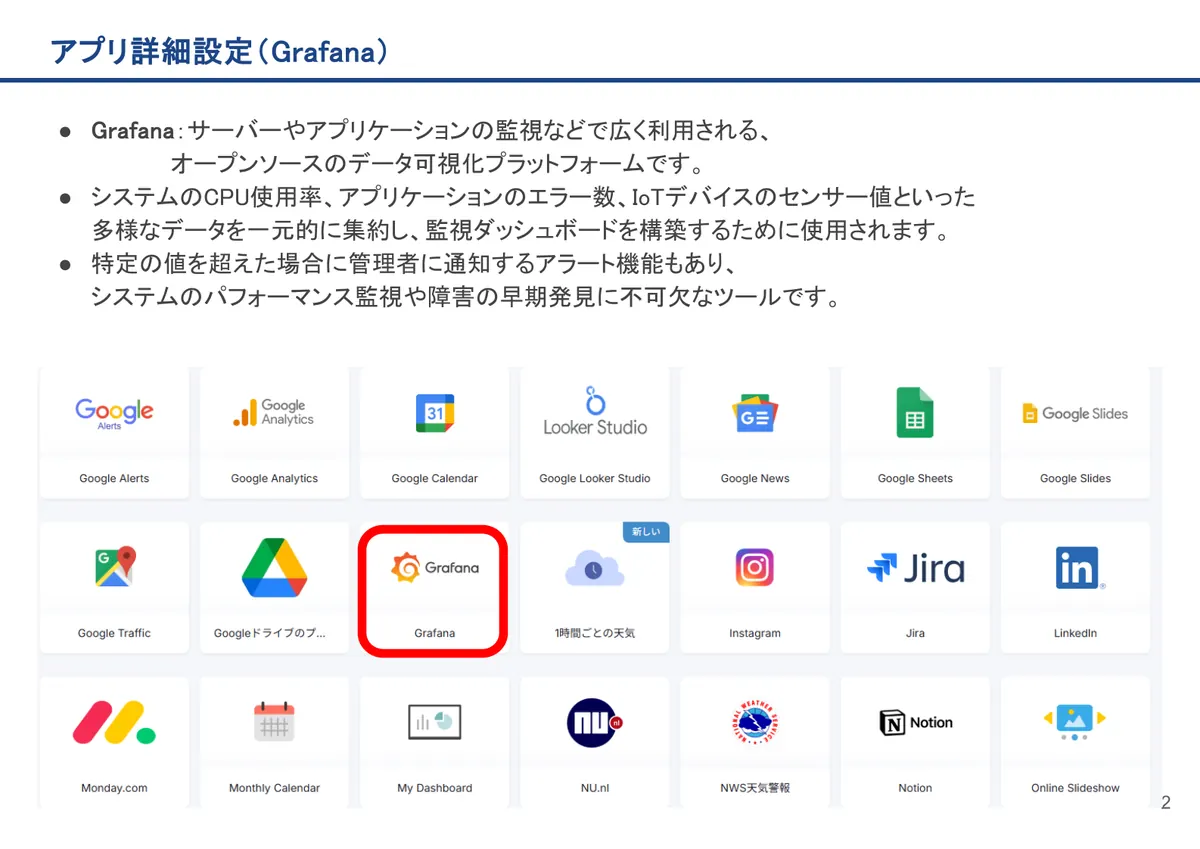The image size is (1200, 849).
Task: Click the "NU.nl" caption text
Action: (595, 789)
